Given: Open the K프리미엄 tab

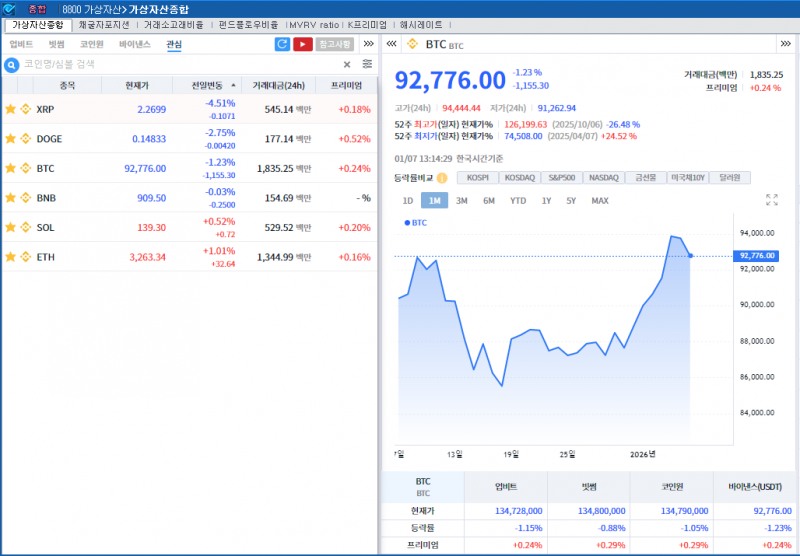Looking at the screenshot, I should [367, 25].
